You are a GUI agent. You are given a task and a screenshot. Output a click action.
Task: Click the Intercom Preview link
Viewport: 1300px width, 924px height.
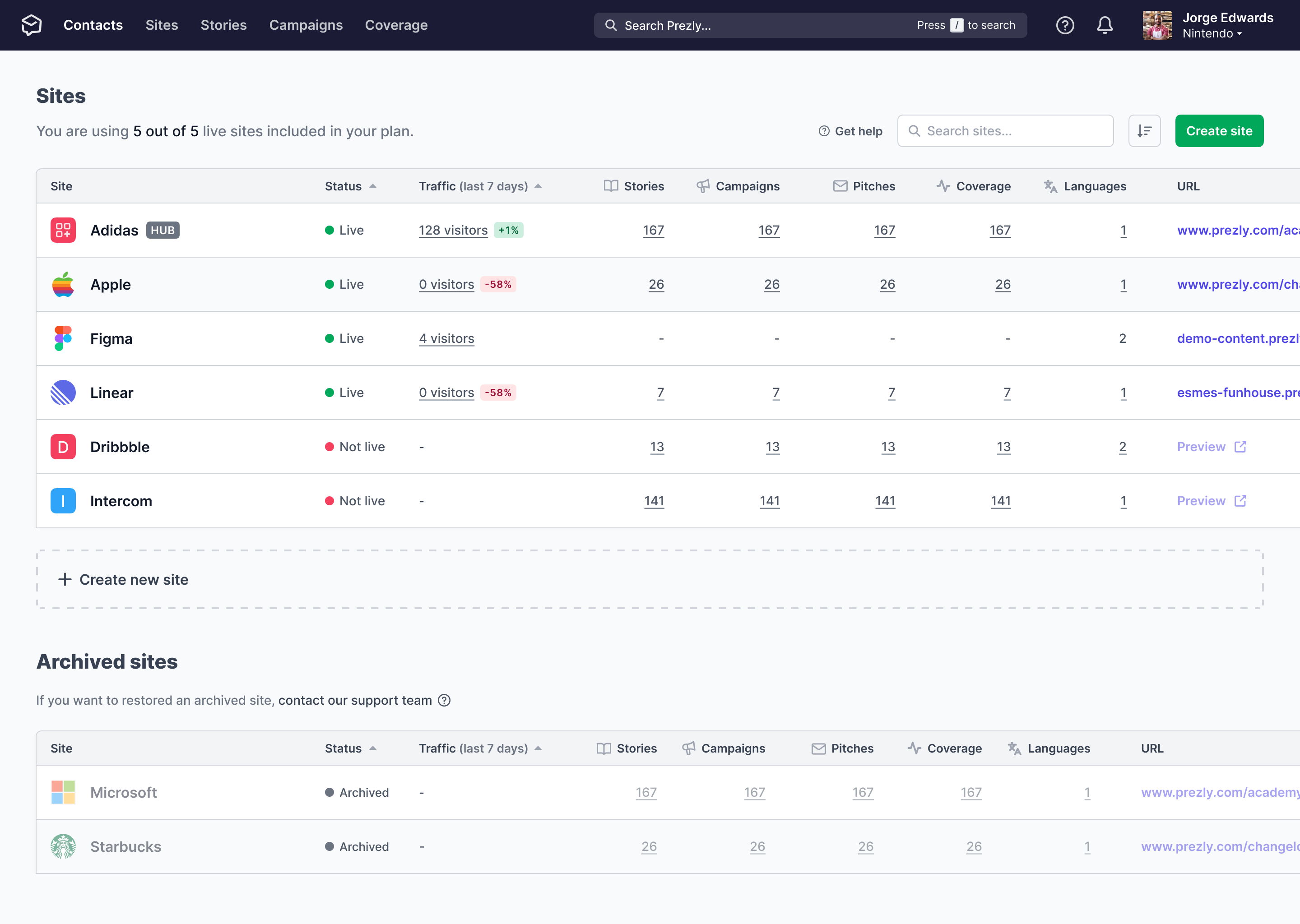click(x=1201, y=501)
